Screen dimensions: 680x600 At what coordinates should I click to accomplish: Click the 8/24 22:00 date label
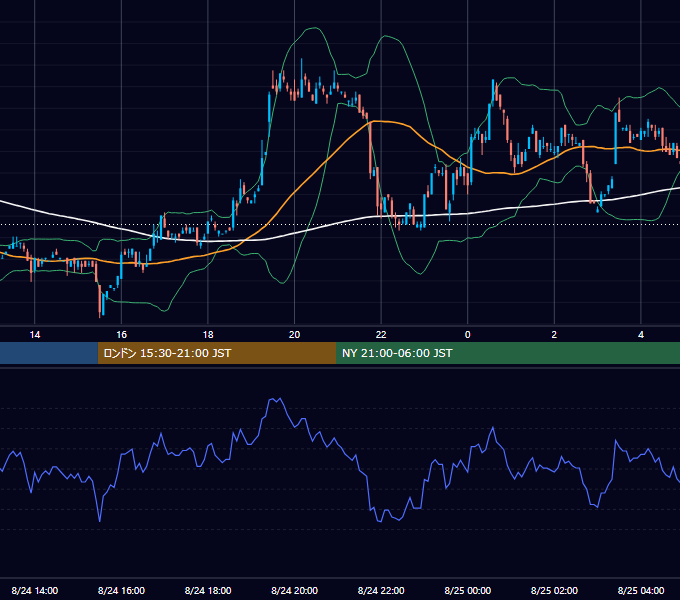tap(381, 590)
